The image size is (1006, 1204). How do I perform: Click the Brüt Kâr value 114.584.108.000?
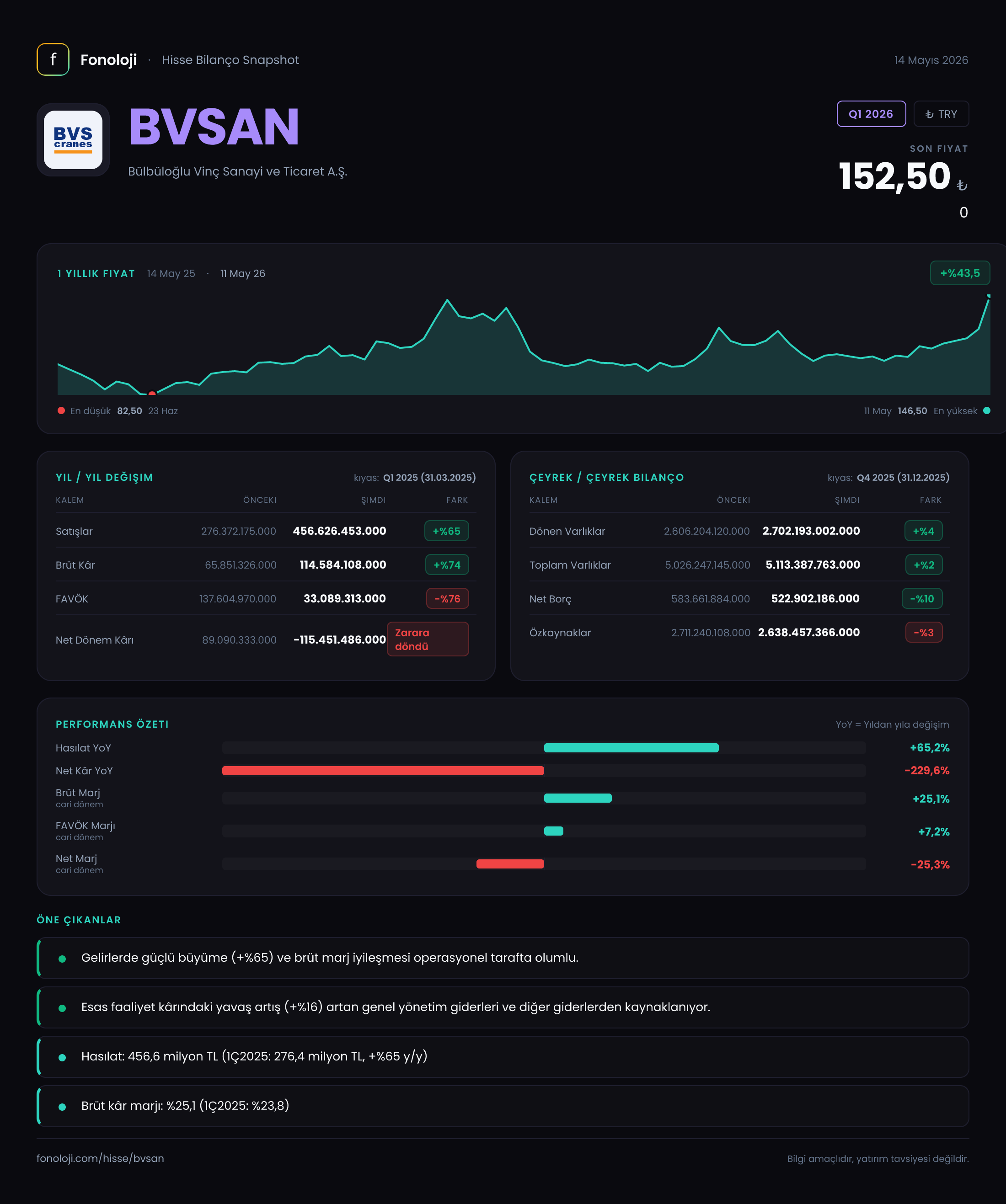[343, 565]
